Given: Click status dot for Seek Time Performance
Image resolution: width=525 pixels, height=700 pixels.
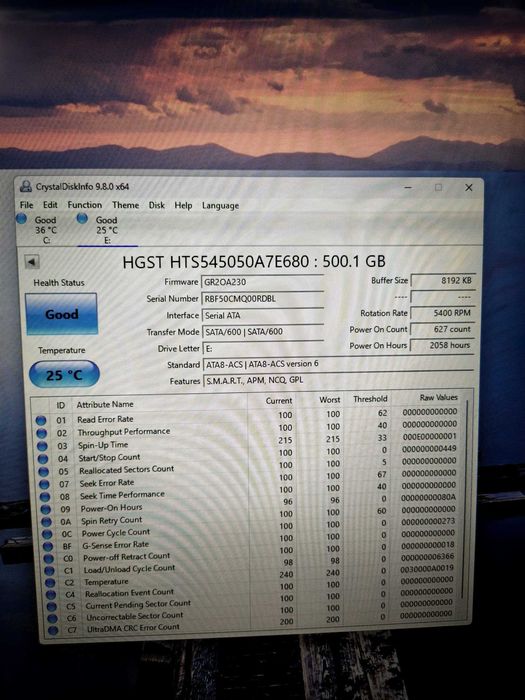Looking at the screenshot, I should tap(45, 497).
